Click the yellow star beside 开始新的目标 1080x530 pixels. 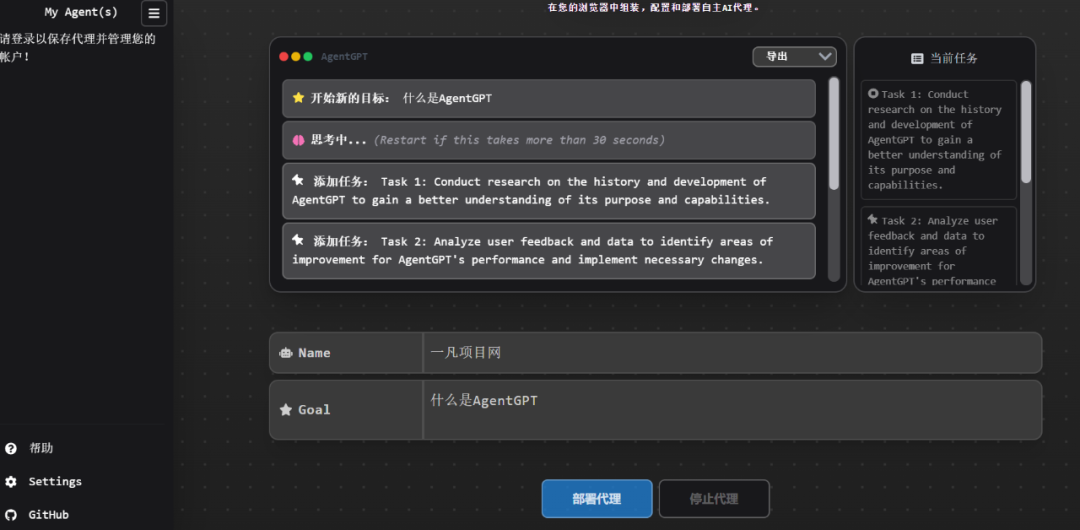tap(298, 98)
